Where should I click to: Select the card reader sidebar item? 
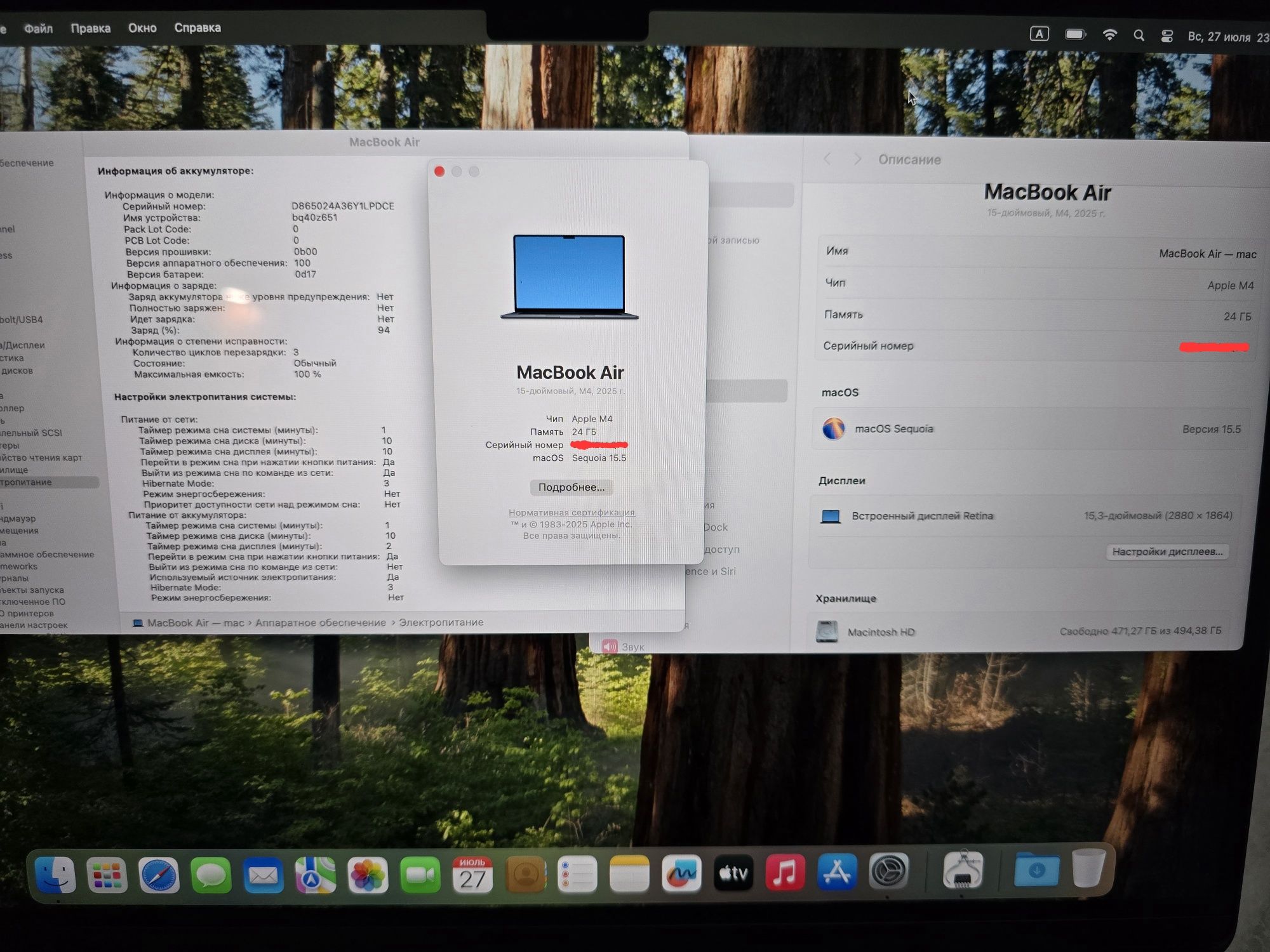[42, 458]
